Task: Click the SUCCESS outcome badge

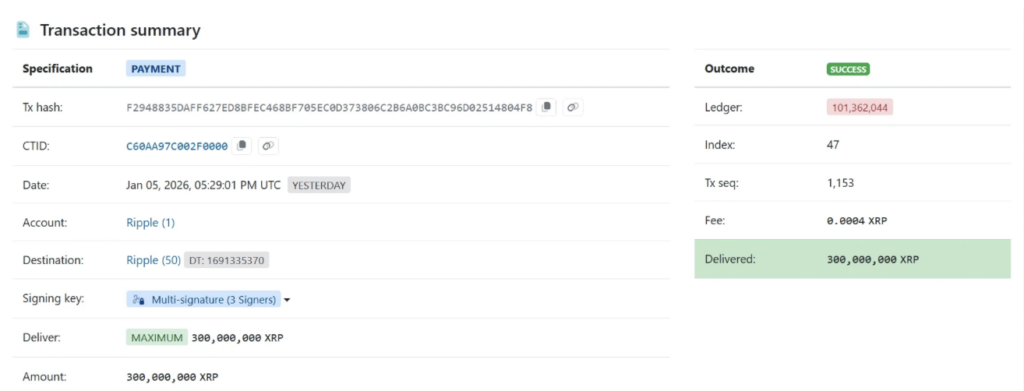Action: point(848,69)
